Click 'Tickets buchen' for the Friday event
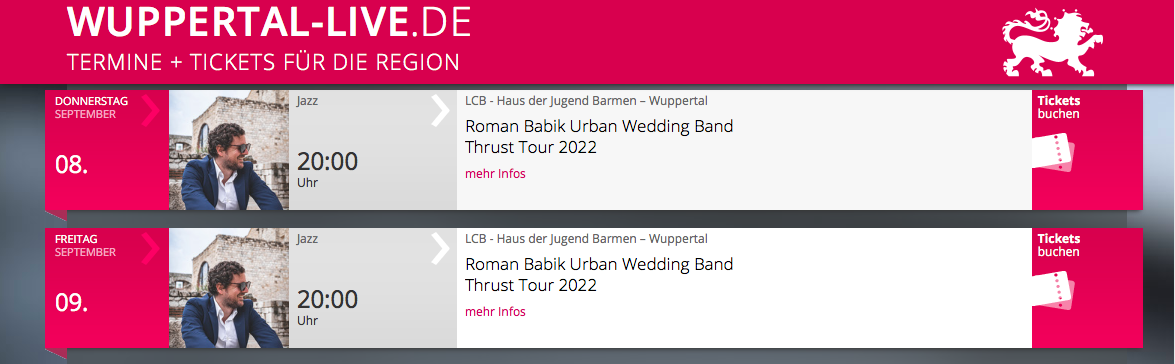 pos(1059,245)
